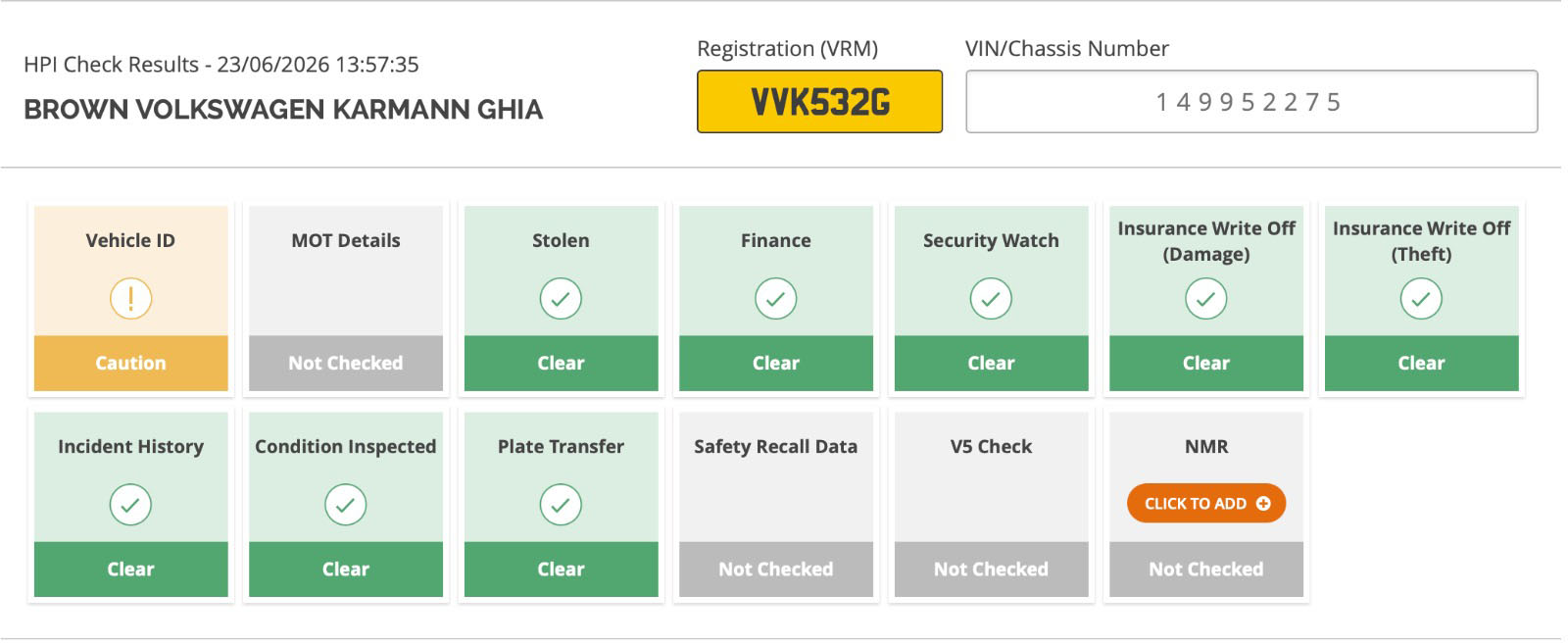Click the Insurance Write Off (Damage) tick icon

(x=1205, y=298)
